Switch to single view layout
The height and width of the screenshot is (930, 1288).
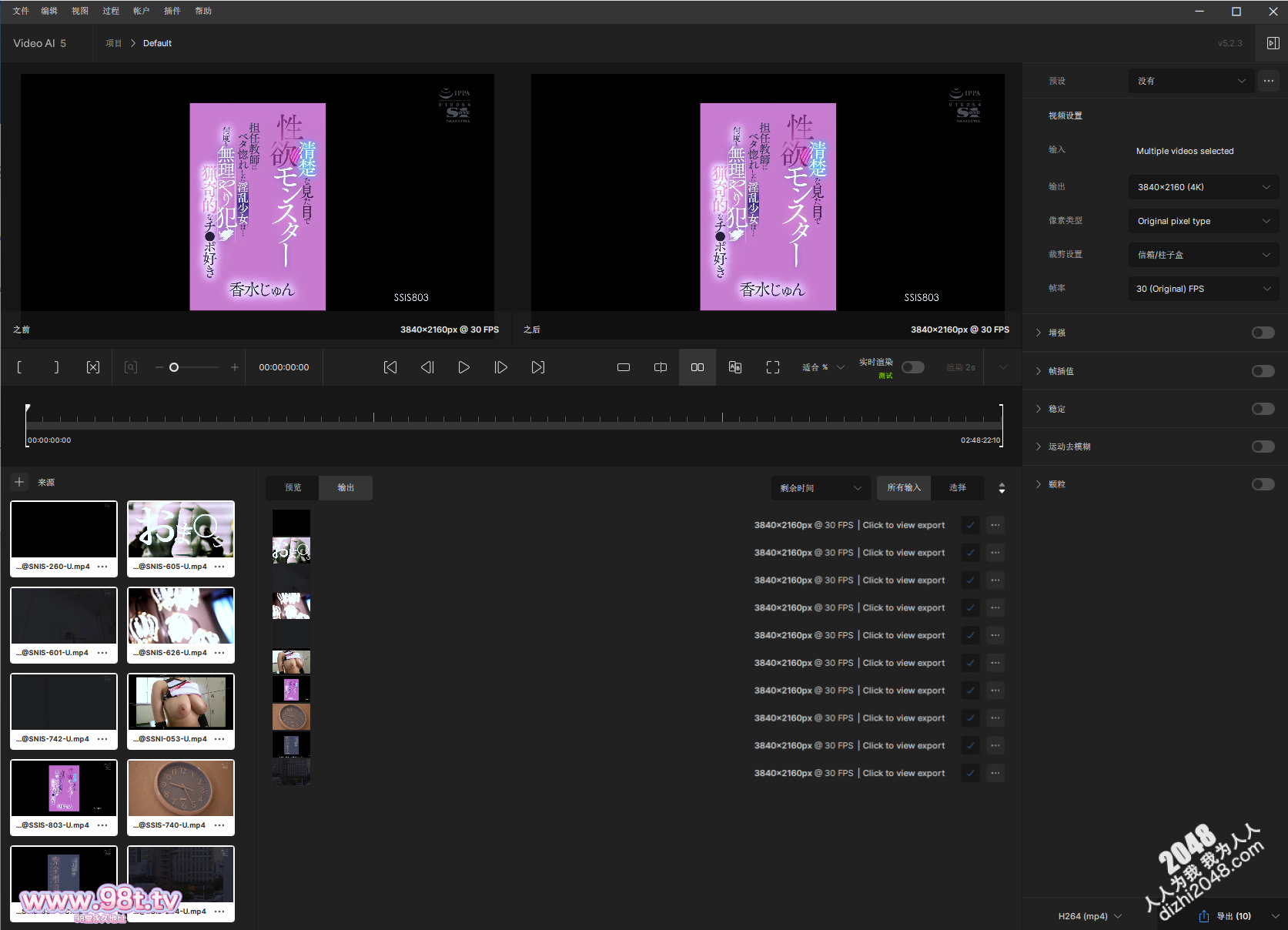coord(624,367)
